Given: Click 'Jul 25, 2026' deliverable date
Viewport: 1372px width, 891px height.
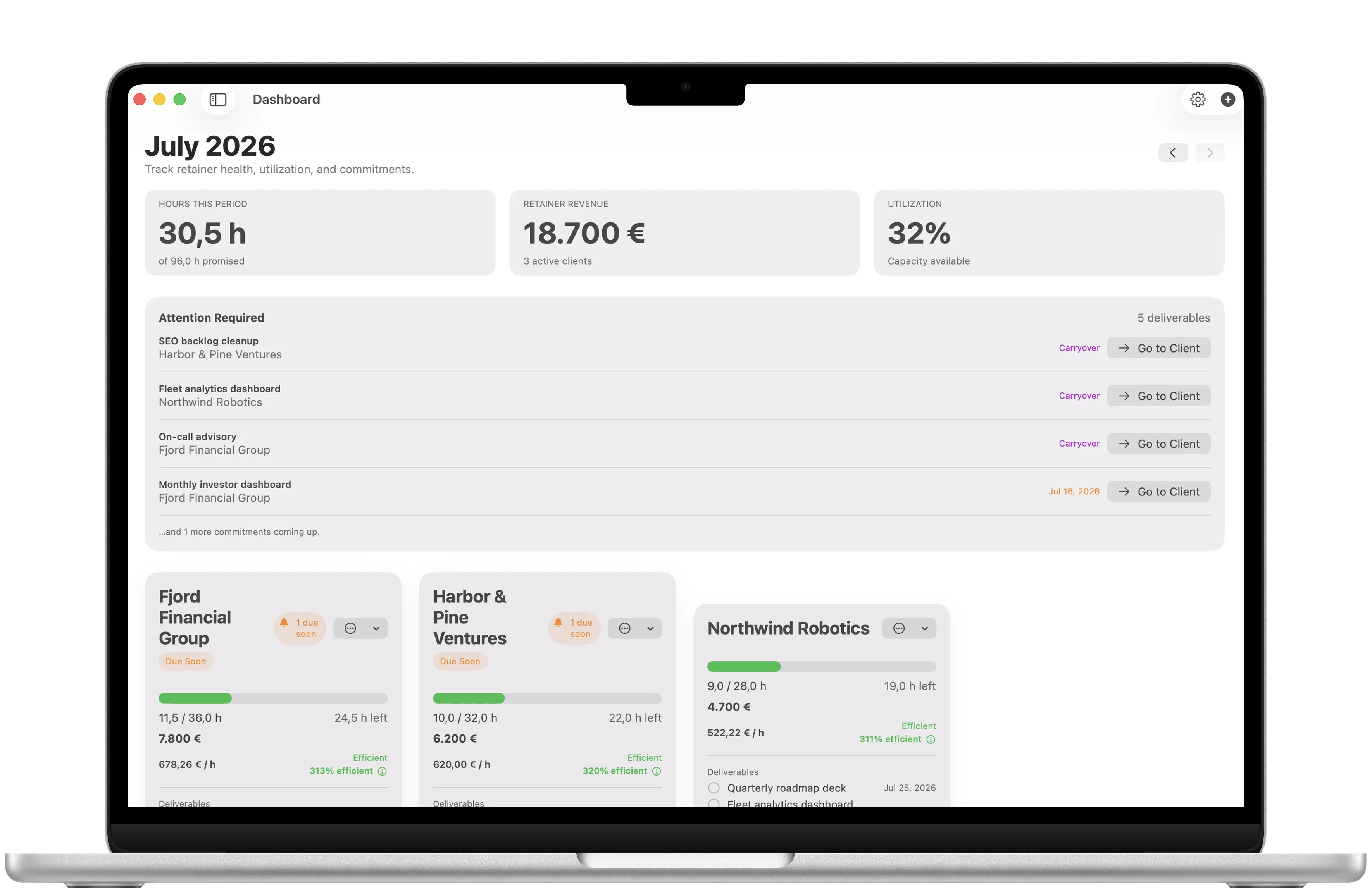Looking at the screenshot, I should tap(910, 788).
